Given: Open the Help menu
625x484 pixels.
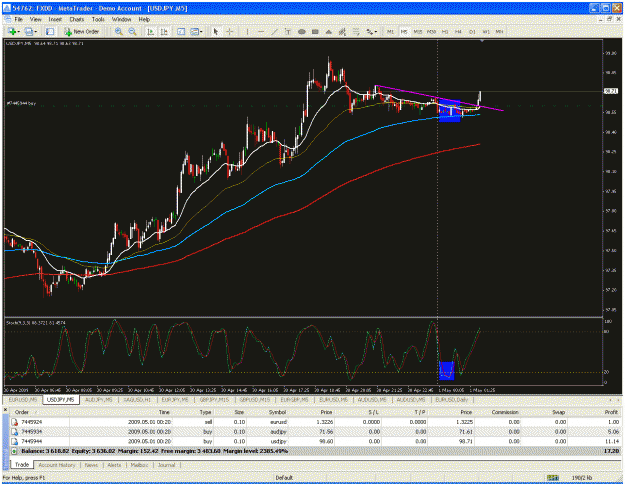Looking at the screenshot, I should (x=144, y=19).
